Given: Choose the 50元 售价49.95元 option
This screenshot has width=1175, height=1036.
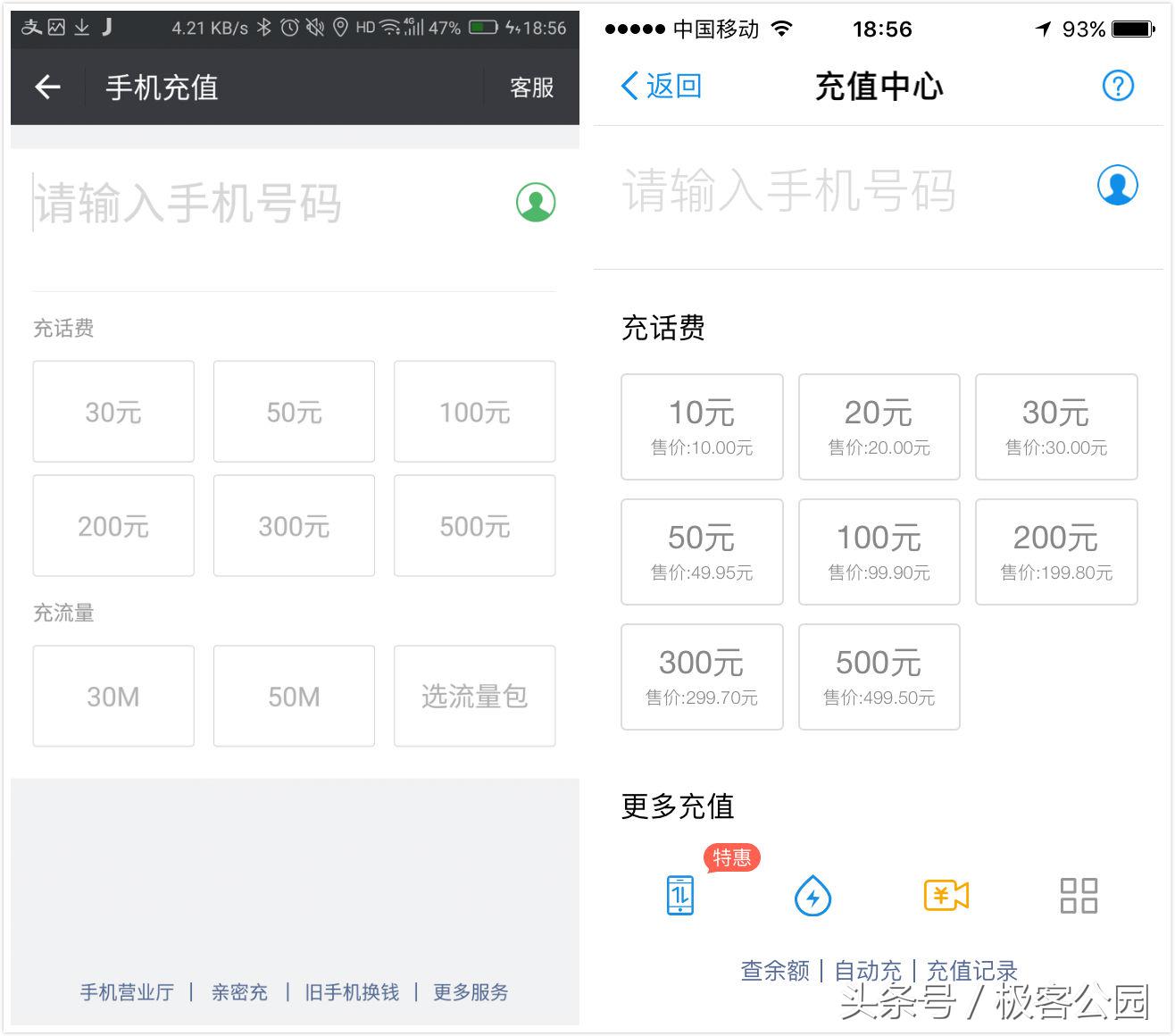Looking at the screenshot, I should [702, 551].
